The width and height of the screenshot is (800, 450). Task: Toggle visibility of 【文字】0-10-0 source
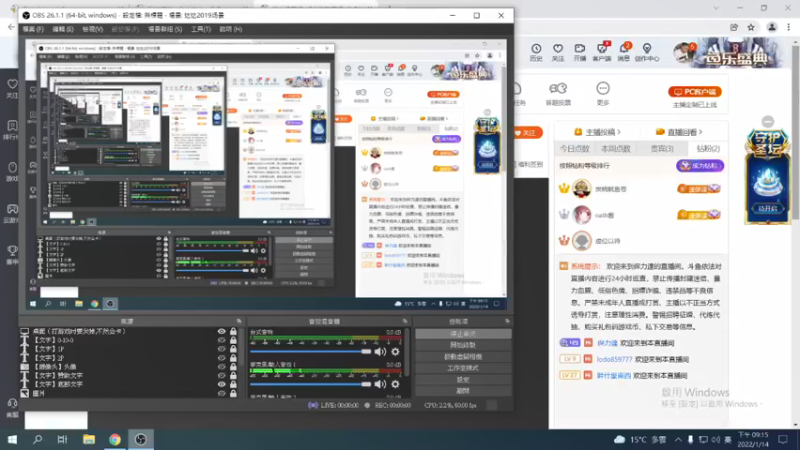221,340
